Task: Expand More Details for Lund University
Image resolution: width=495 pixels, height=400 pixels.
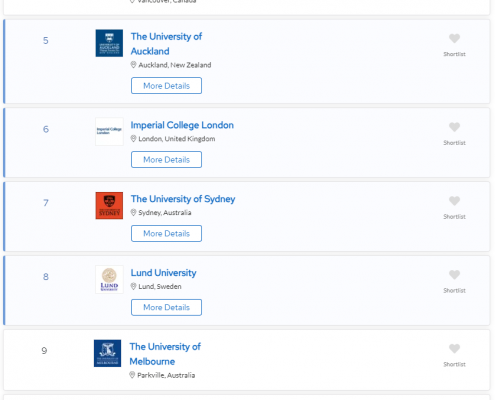Action: [x=166, y=307]
